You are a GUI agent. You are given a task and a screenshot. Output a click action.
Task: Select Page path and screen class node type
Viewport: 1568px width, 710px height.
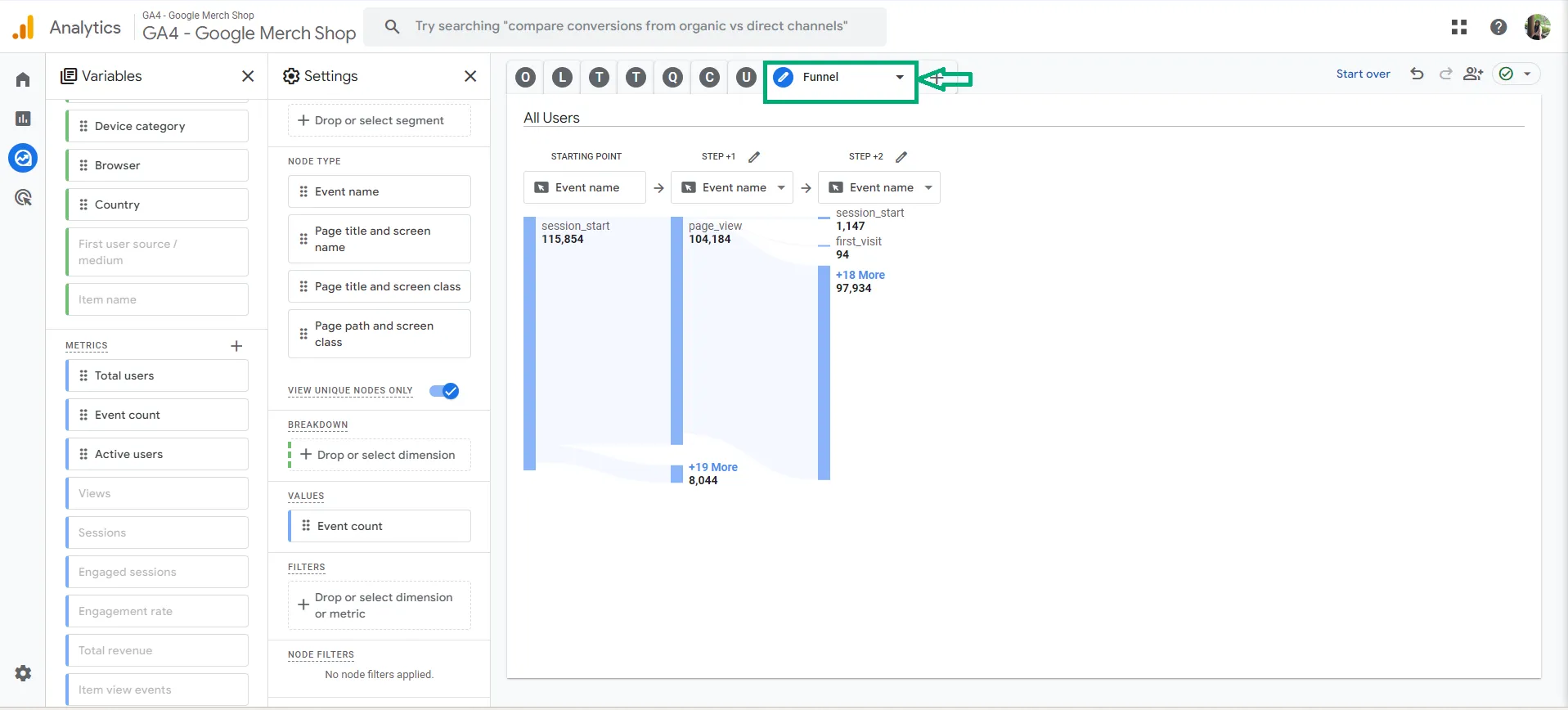(380, 334)
